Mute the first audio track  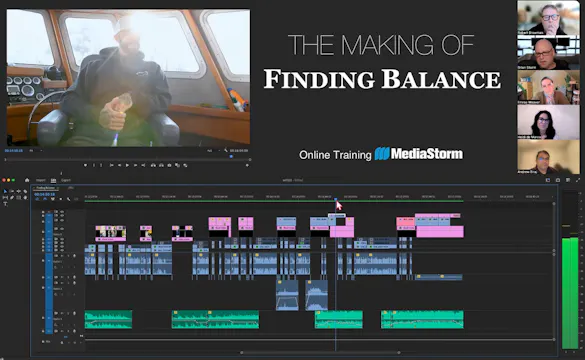tap(62, 256)
